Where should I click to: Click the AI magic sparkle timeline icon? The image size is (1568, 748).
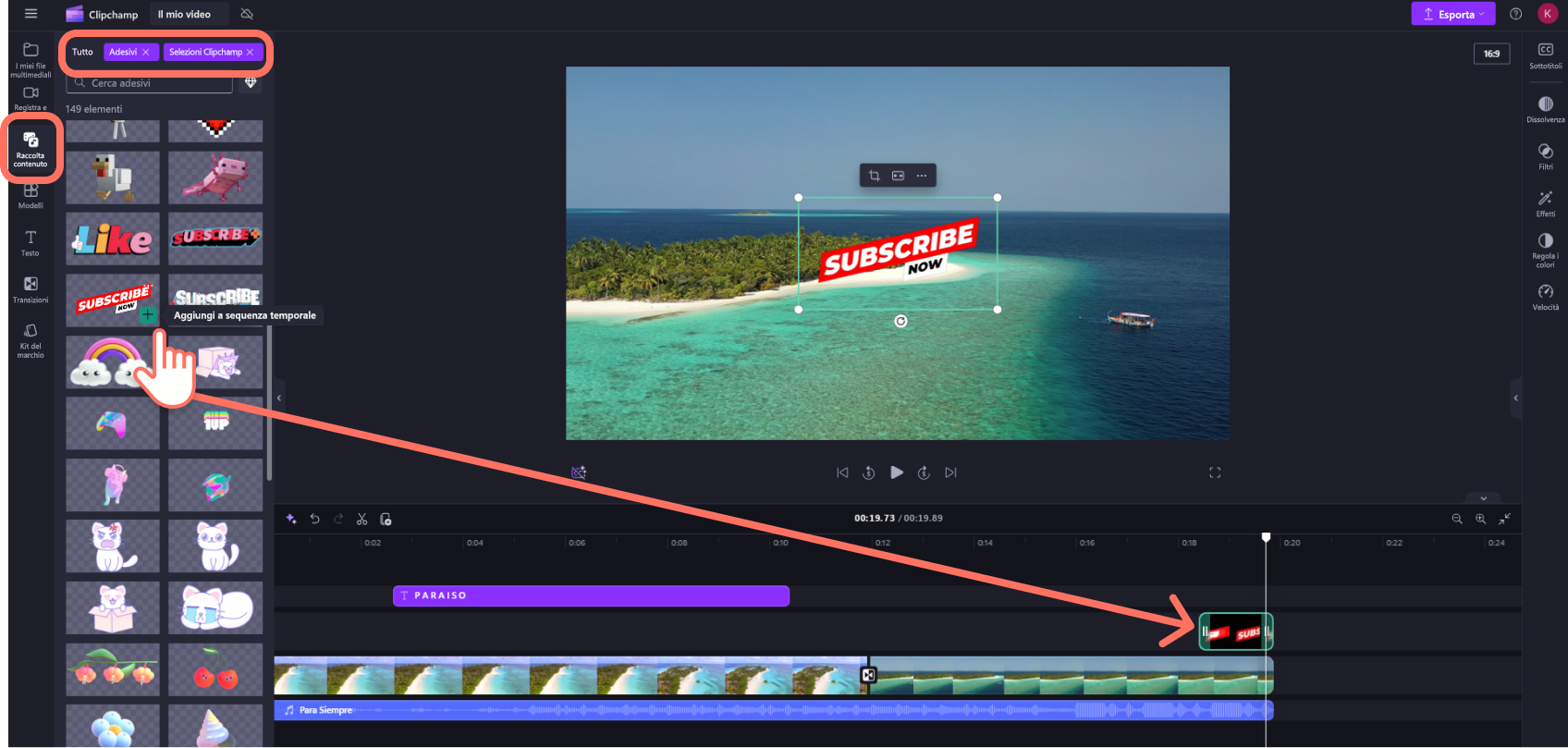[291, 519]
